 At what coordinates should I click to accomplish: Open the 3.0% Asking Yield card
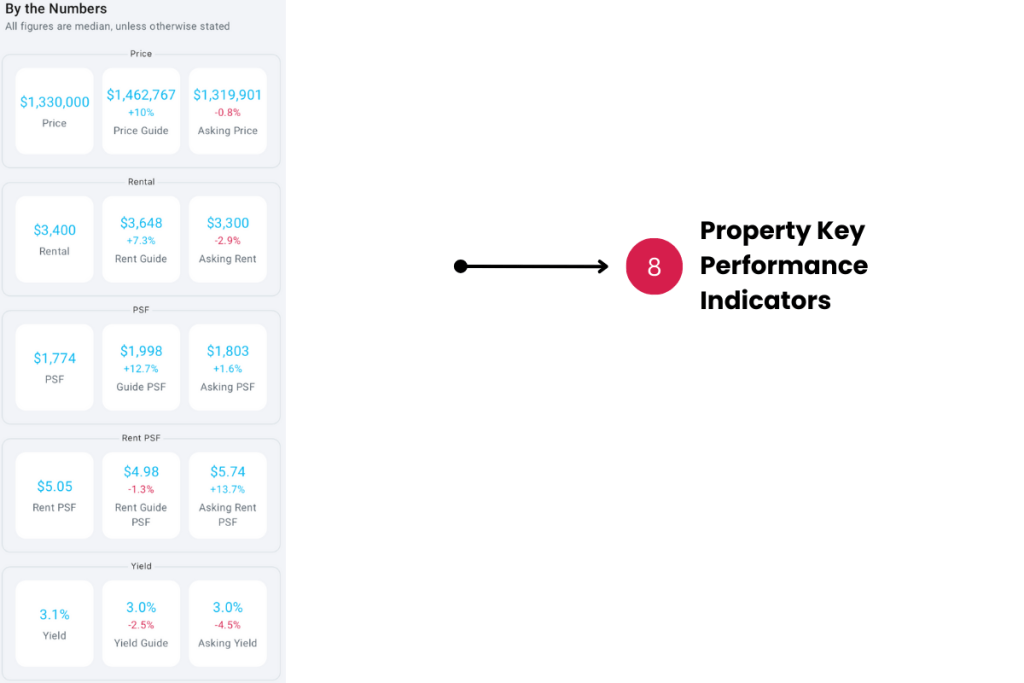[x=227, y=623]
